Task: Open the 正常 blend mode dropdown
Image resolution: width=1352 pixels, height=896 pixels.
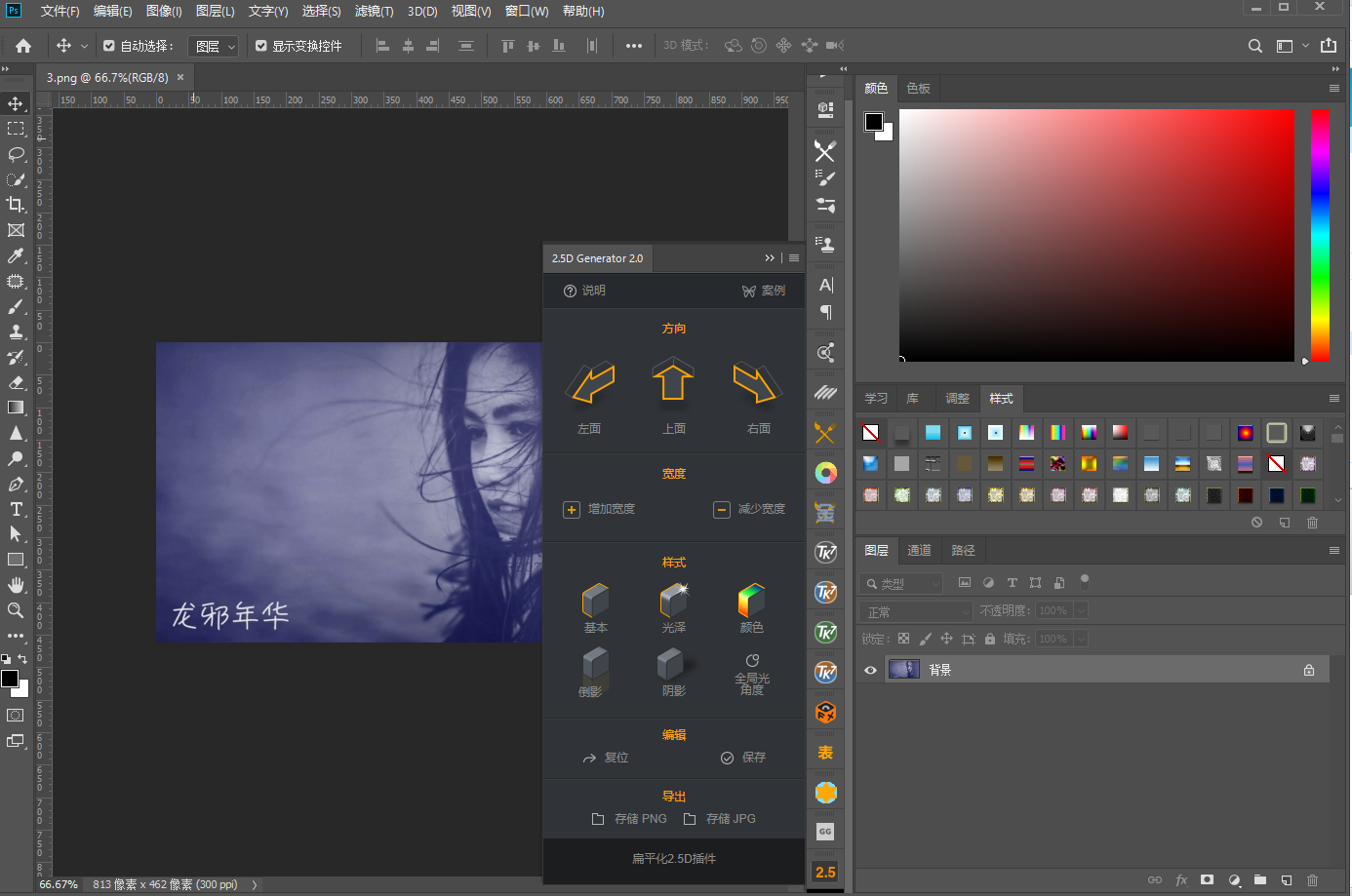Action: 916,611
